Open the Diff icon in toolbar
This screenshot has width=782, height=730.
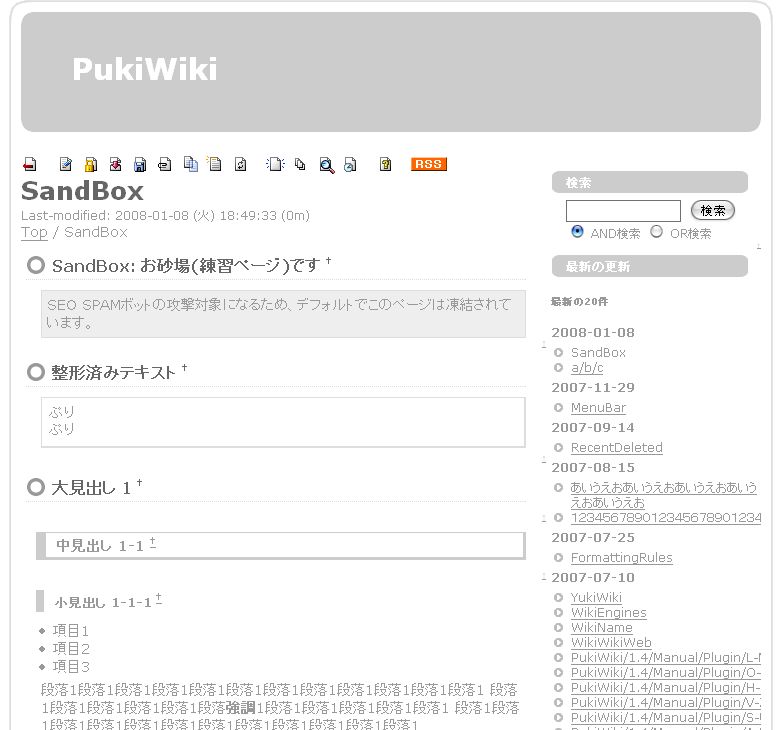tap(115, 165)
